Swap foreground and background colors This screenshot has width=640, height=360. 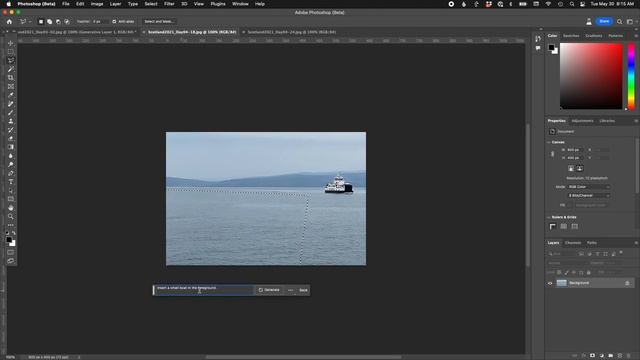14,233
